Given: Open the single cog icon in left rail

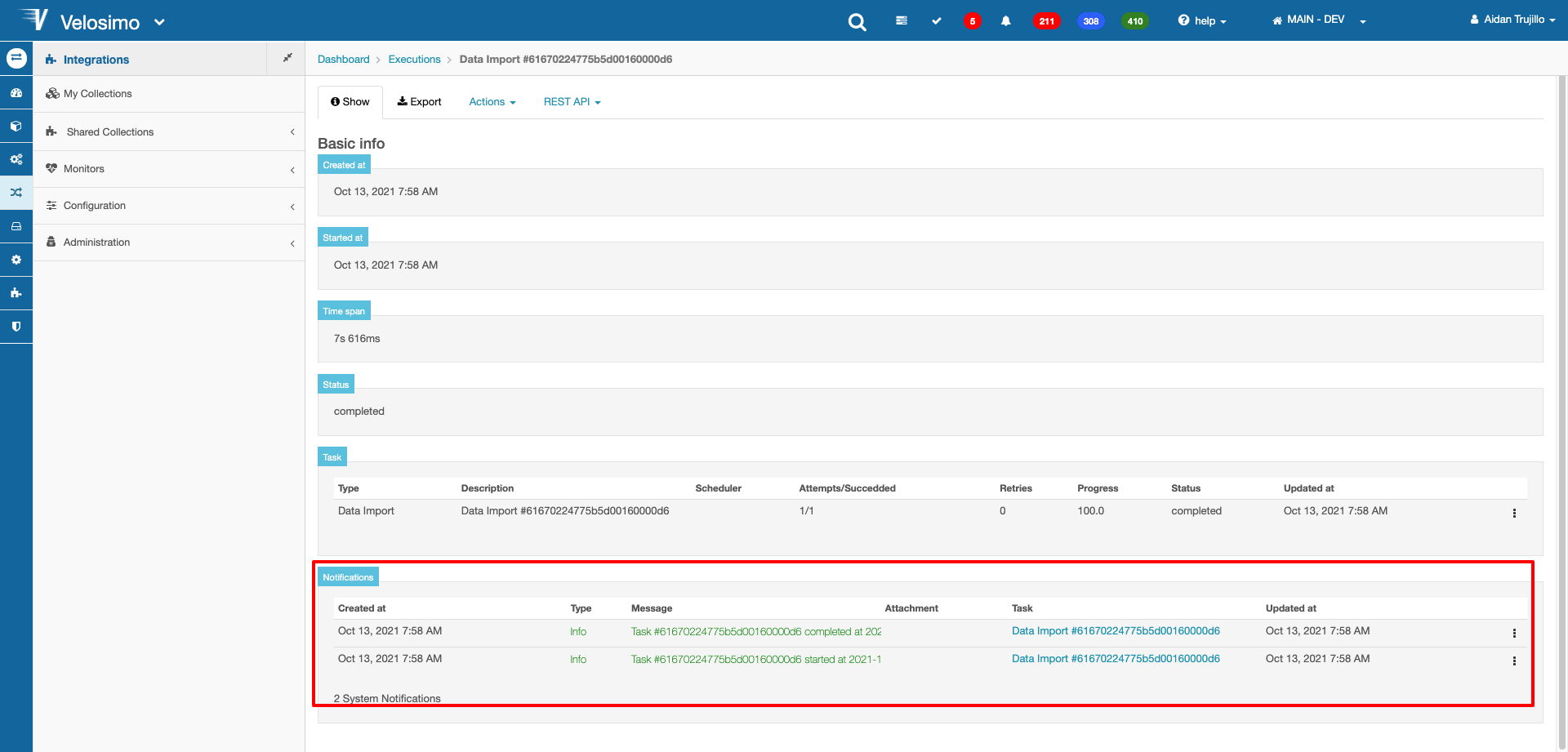Looking at the screenshot, I should (x=16, y=260).
